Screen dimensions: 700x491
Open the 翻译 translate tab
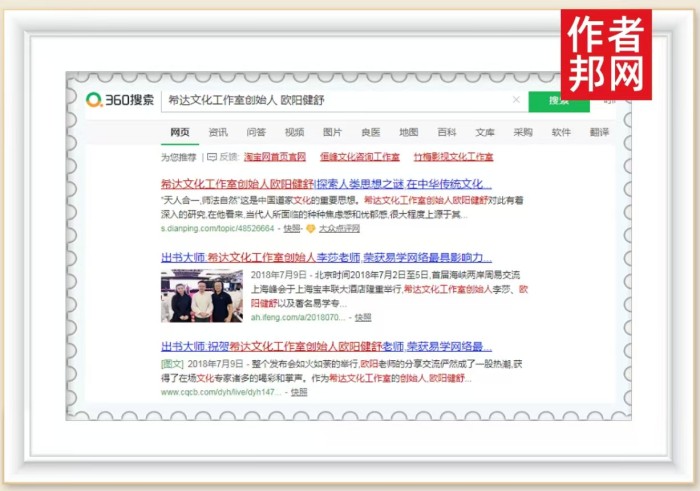click(599, 132)
